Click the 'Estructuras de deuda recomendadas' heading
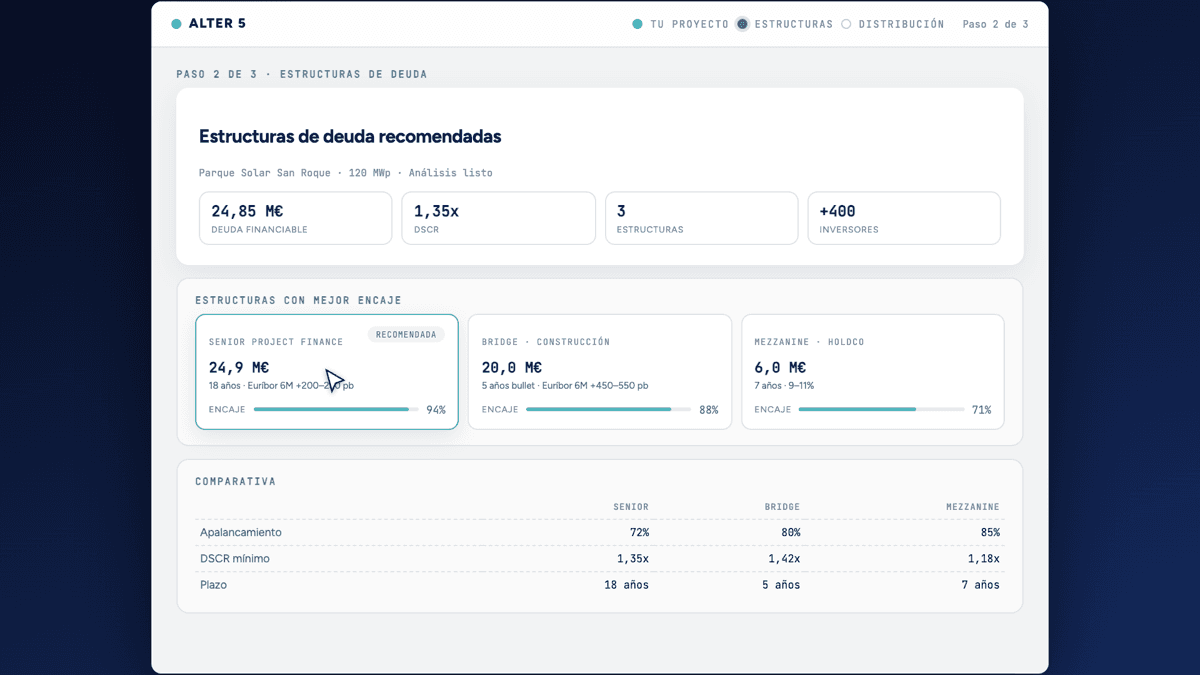This screenshot has width=1200, height=675. [350, 136]
